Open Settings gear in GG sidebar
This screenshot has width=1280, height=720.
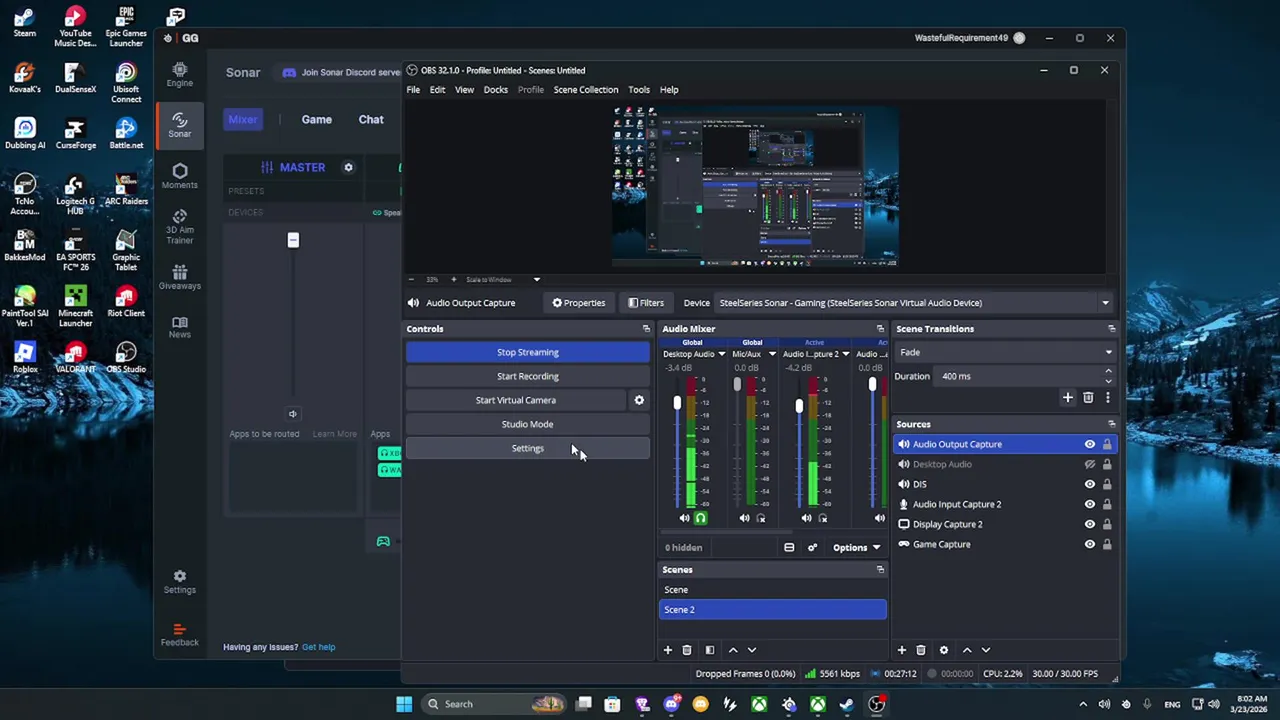coord(179,582)
